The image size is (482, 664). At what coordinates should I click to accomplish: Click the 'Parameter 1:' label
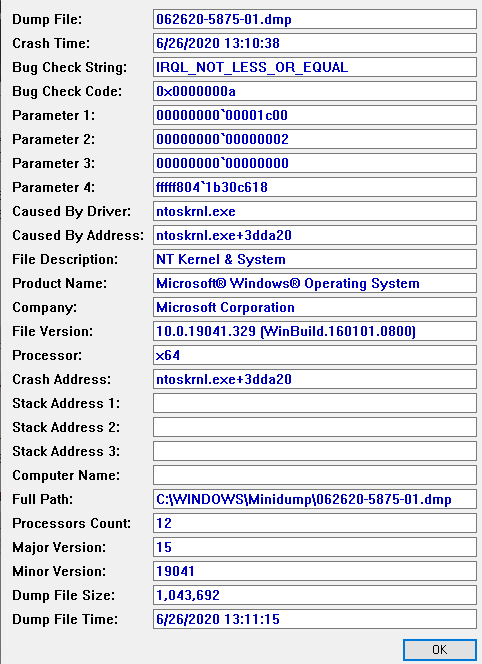pos(53,115)
